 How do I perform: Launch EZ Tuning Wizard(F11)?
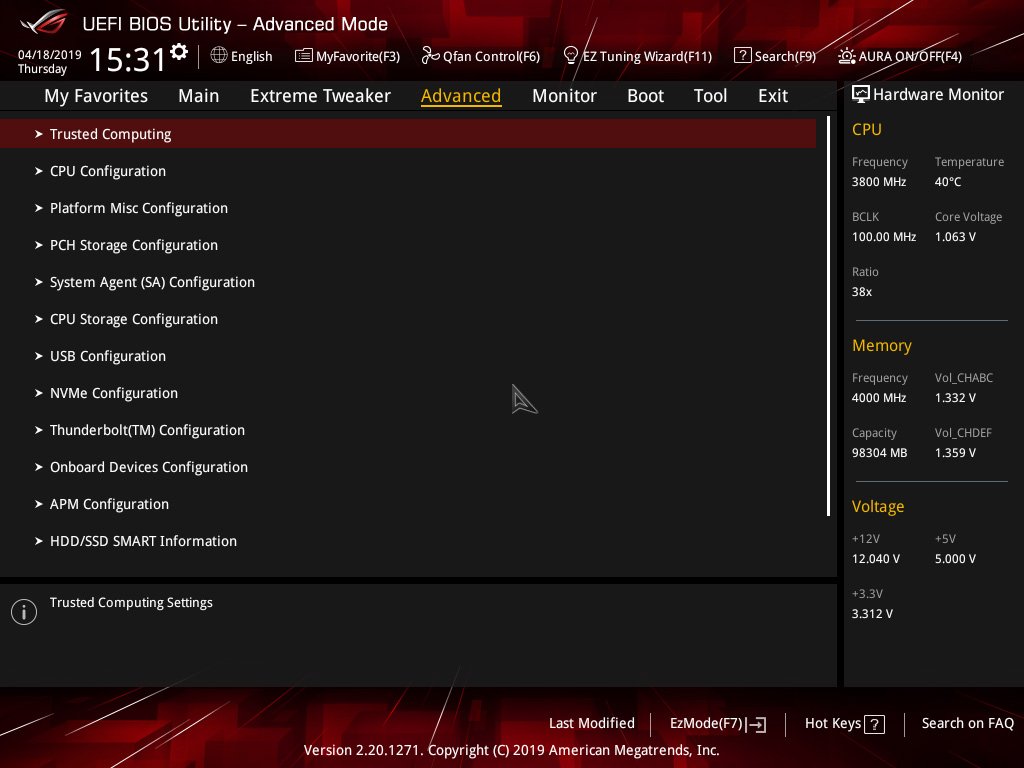(x=637, y=56)
